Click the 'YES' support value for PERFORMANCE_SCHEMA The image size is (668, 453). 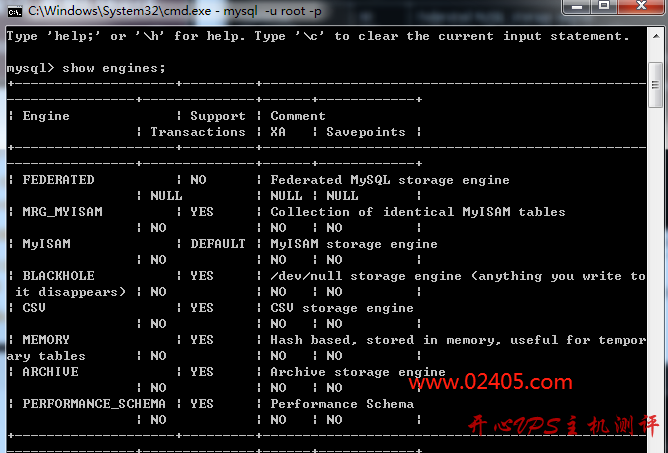click(202, 404)
